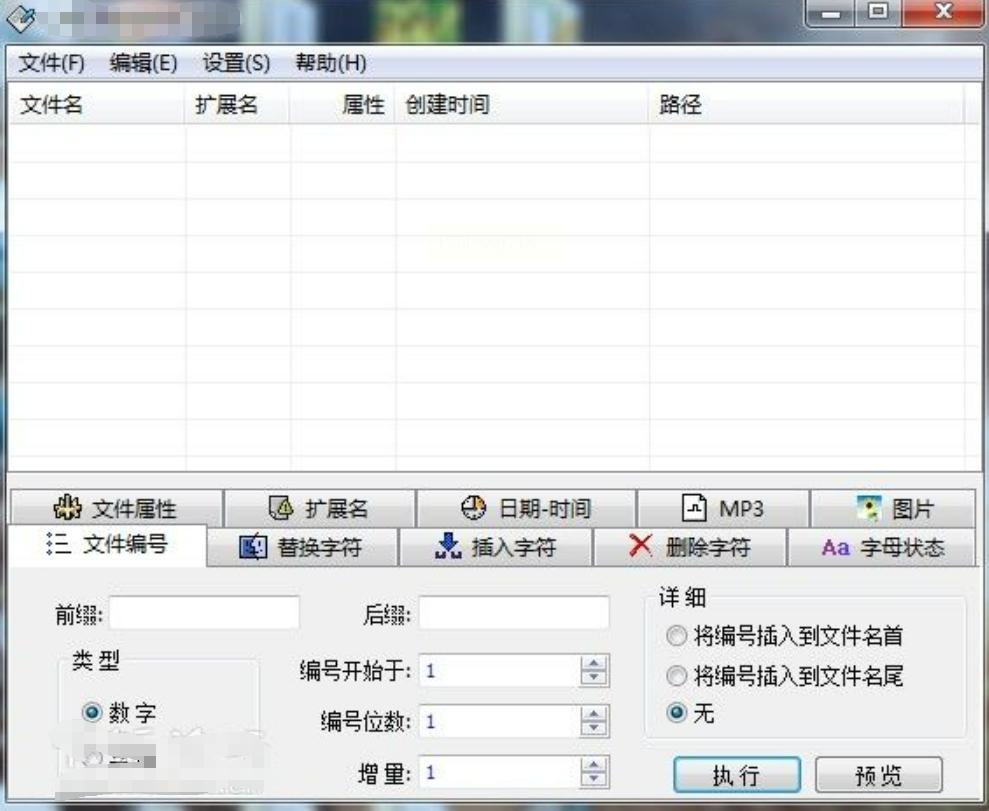The height and width of the screenshot is (811, 989).
Task: Select the 数字 radio button
Action: (92, 713)
